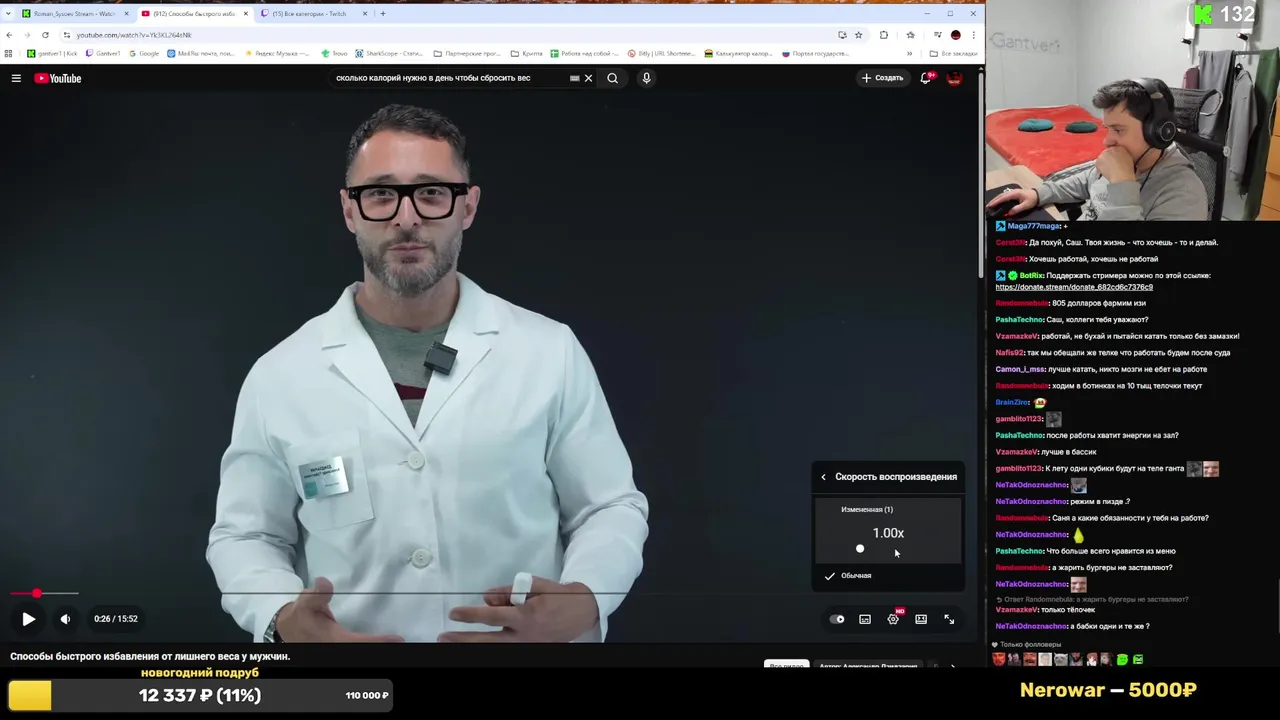Toggle autoplay switch in player
Image resolution: width=1280 pixels, height=720 pixels.
pos(837,619)
